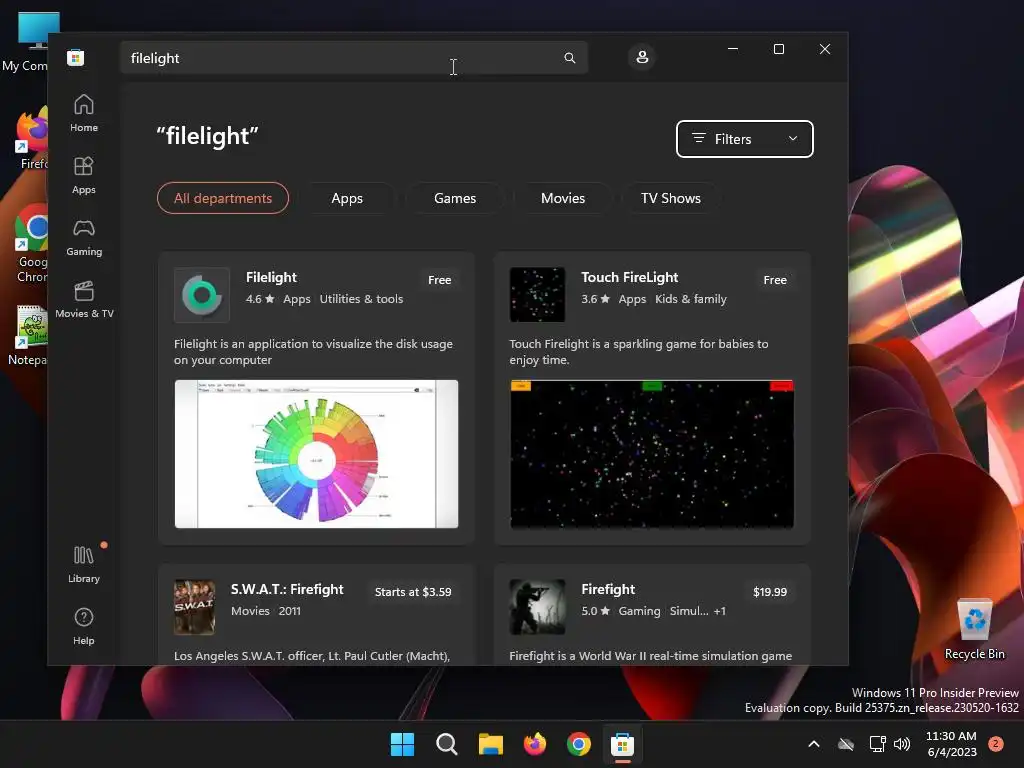Click the Free price on Touch FireLight

pos(775,280)
